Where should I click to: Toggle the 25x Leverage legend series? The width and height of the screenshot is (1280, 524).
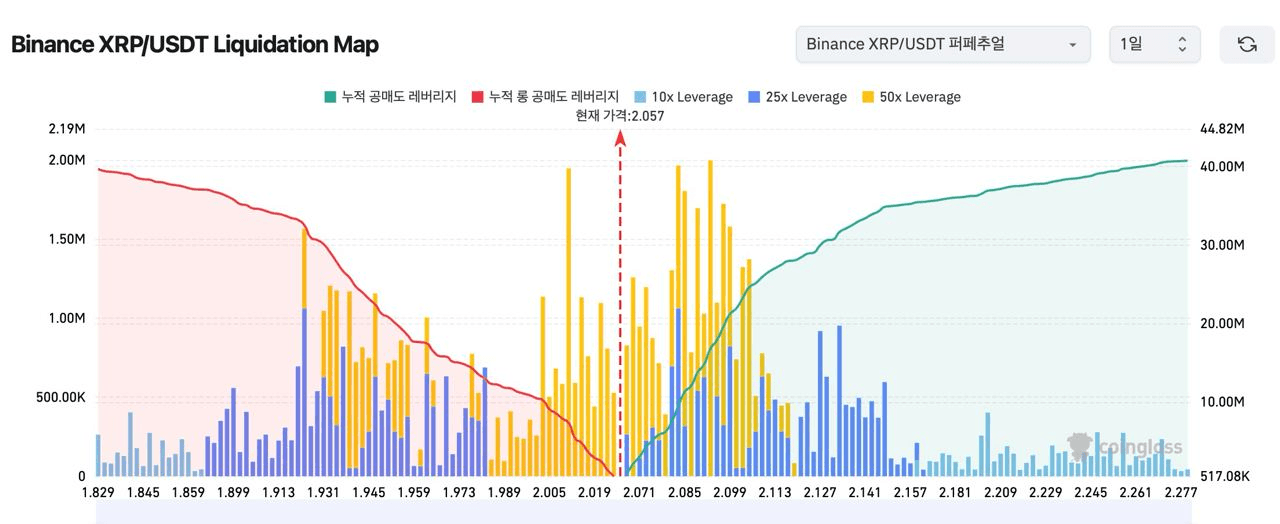[x=797, y=97]
